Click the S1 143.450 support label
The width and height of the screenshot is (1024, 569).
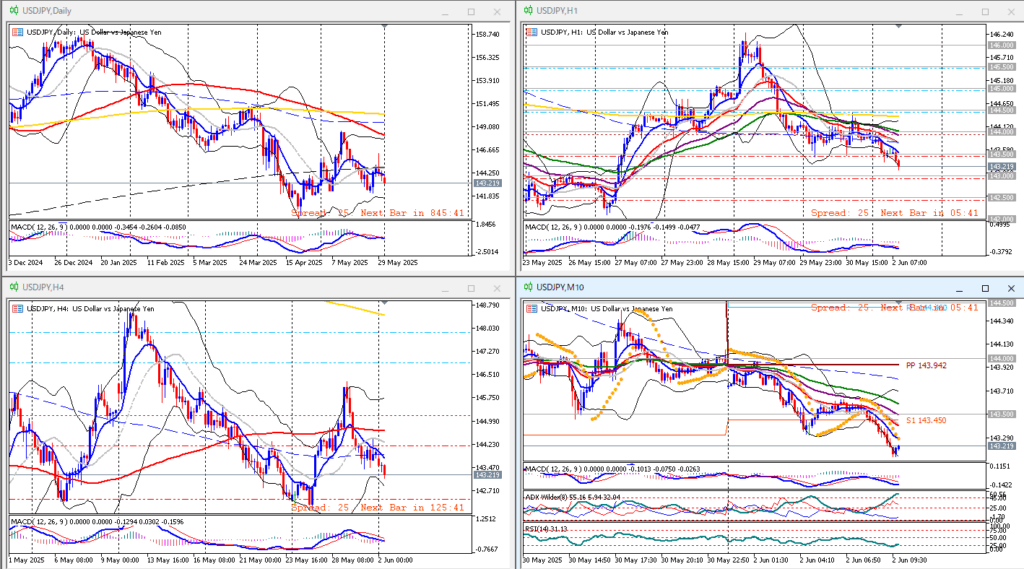(926, 420)
